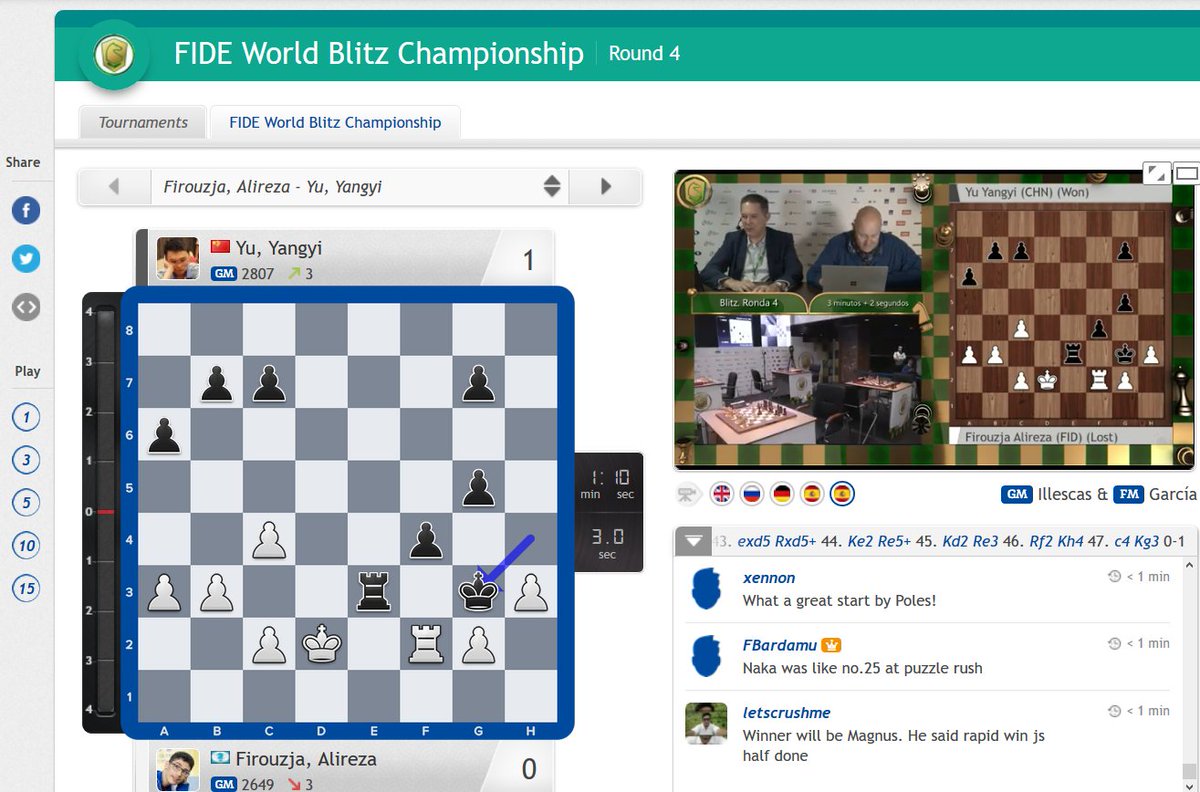
Task: Switch video to wide rectangle view icon
Action: coord(1187,173)
